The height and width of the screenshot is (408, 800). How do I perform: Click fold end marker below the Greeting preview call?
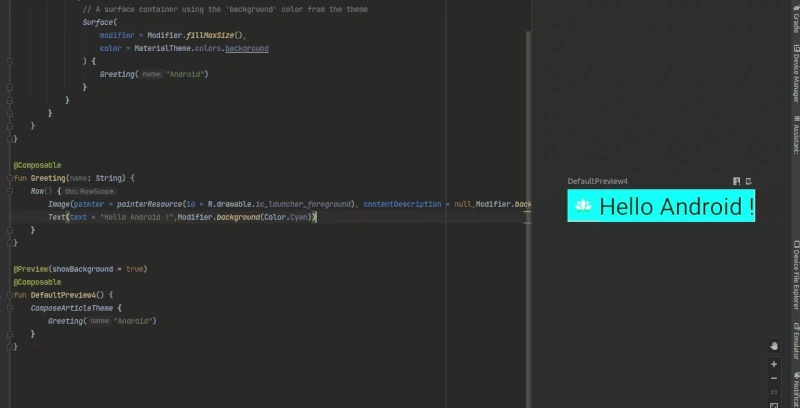pos(10,334)
